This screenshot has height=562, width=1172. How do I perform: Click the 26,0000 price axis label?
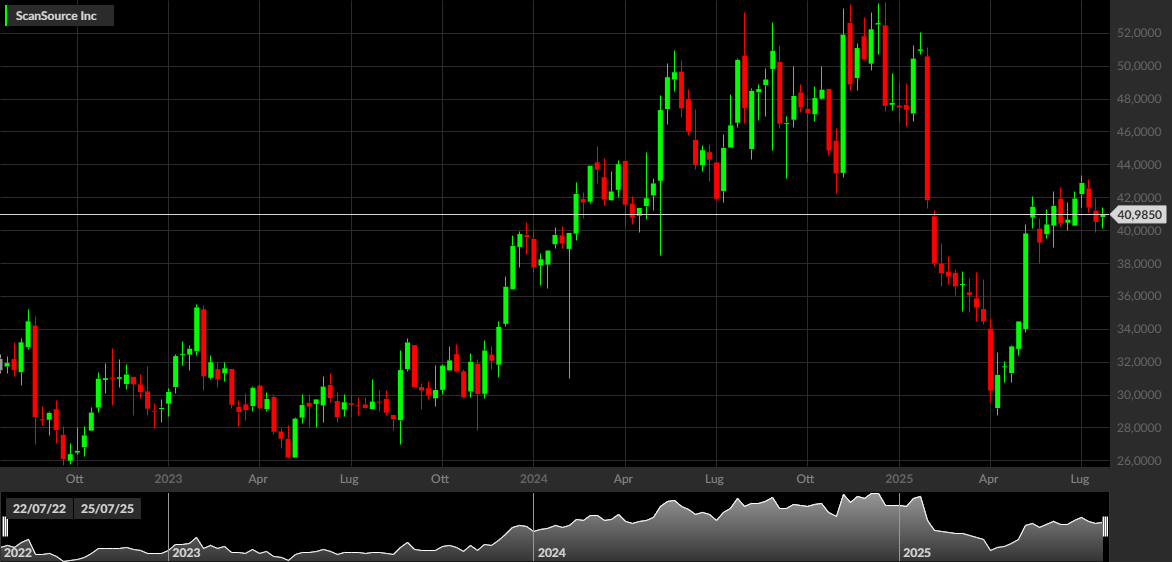pyautogui.click(x=1138, y=461)
